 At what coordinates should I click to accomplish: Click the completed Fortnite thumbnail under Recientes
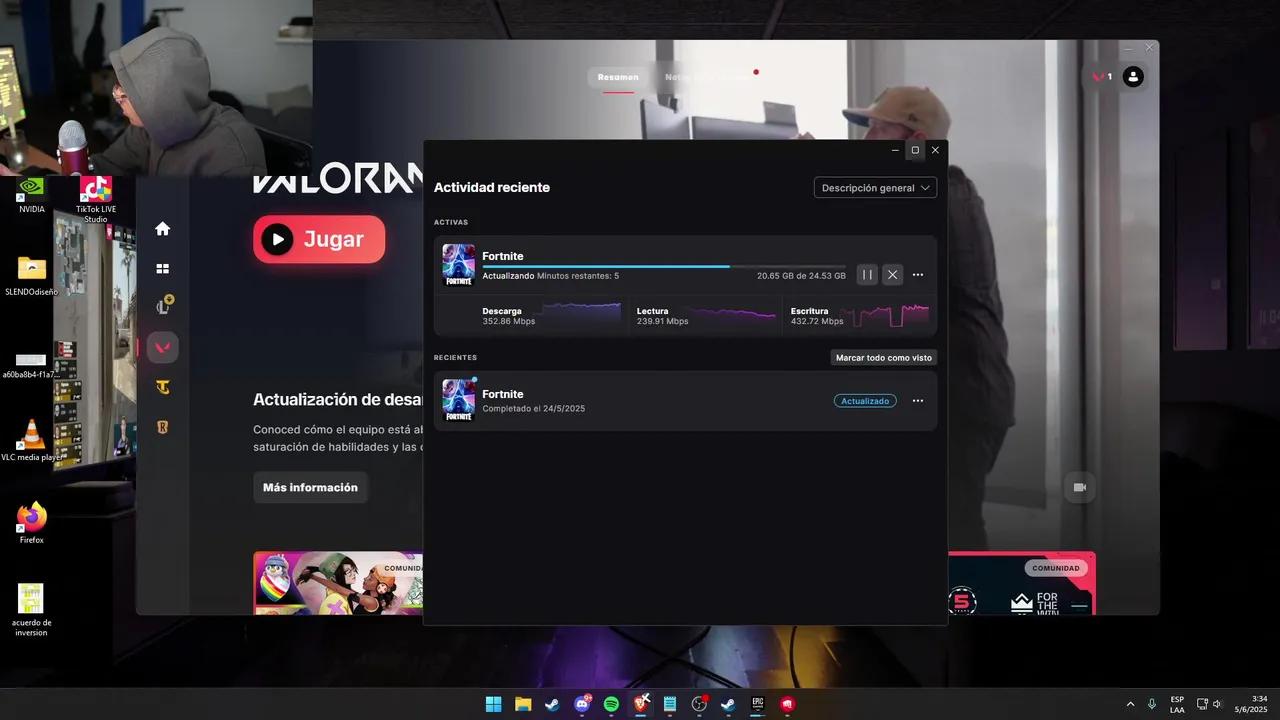coord(459,400)
